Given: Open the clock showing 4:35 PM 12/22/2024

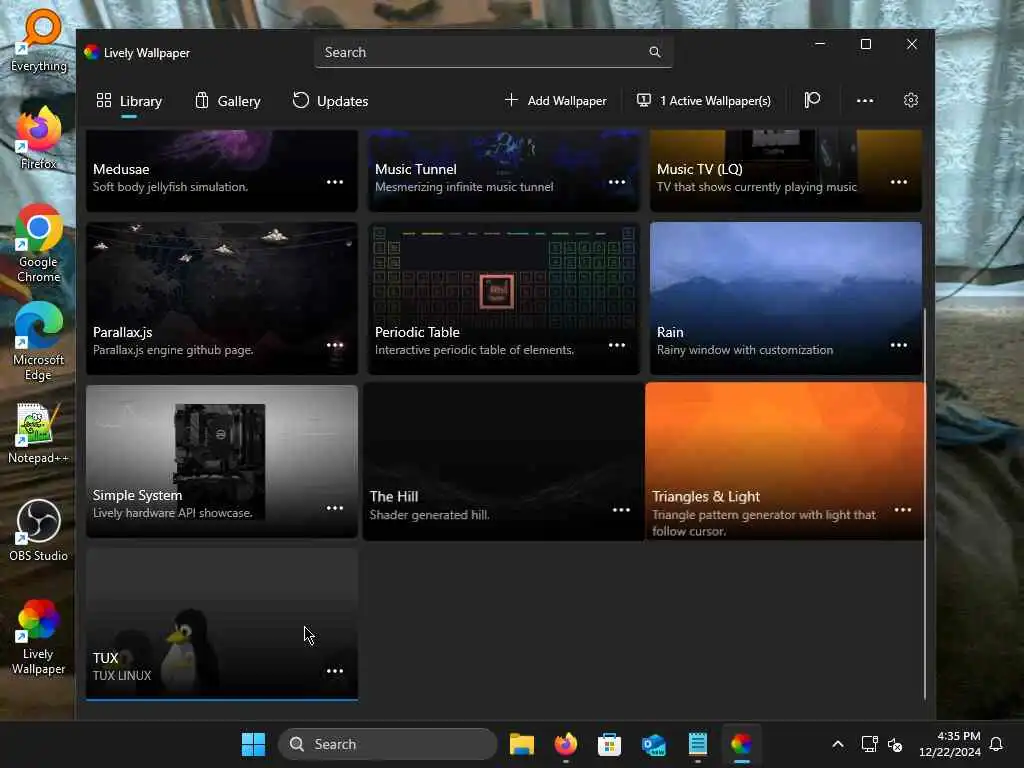Looking at the screenshot, I should point(950,744).
